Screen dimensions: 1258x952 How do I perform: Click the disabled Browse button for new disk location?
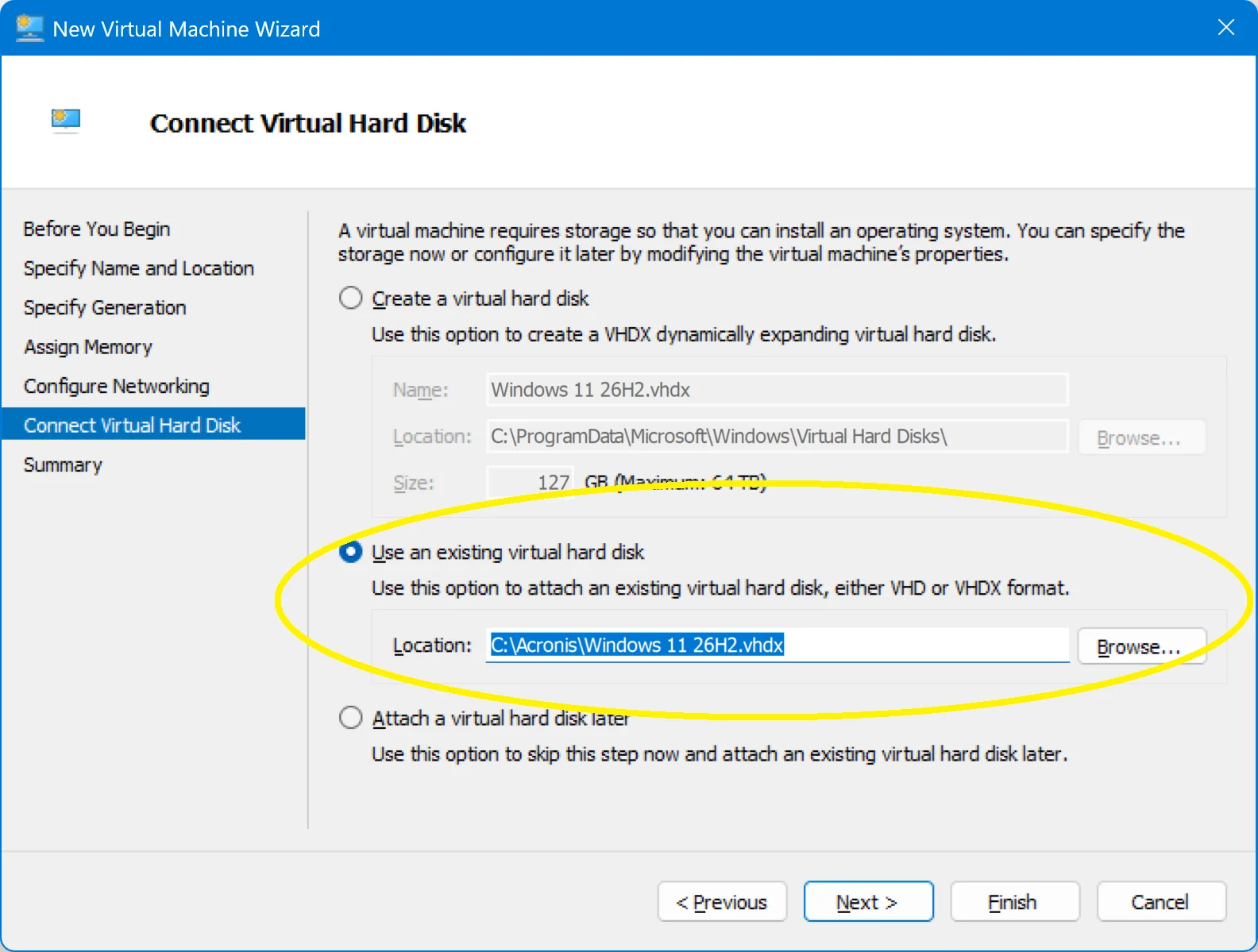[x=1142, y=437]
